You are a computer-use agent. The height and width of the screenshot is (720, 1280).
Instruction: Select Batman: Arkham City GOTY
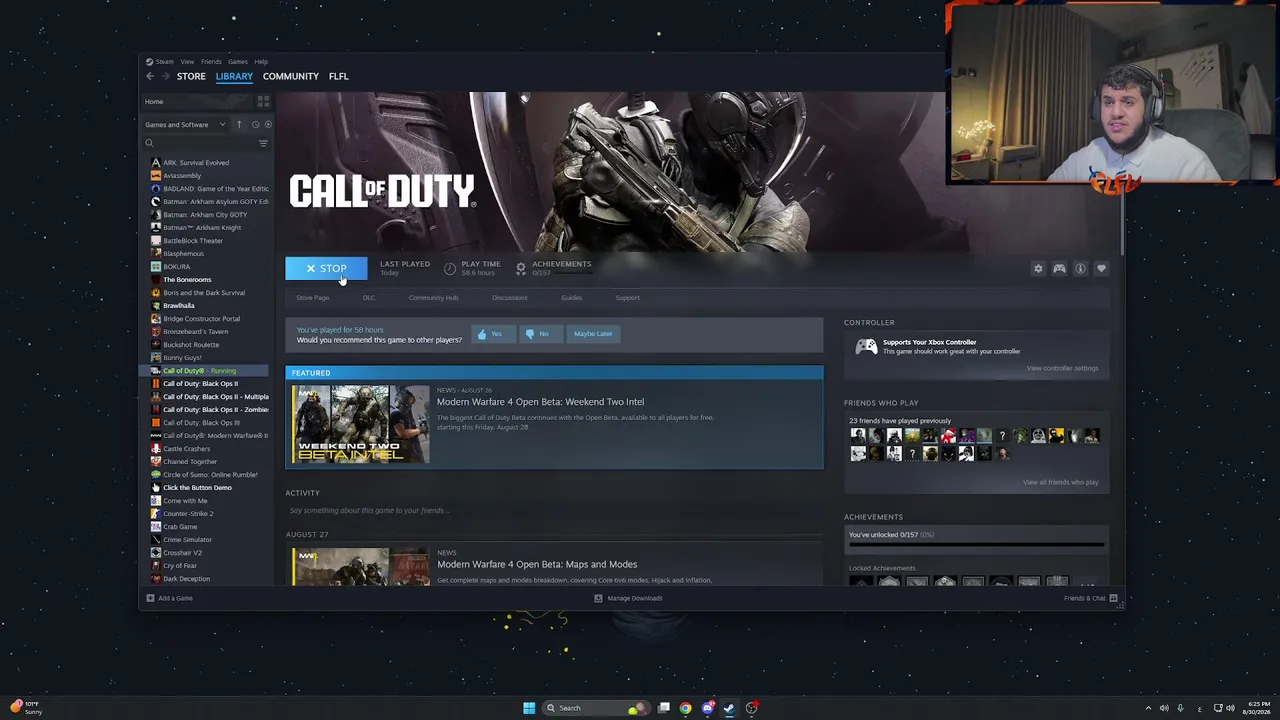204,215
